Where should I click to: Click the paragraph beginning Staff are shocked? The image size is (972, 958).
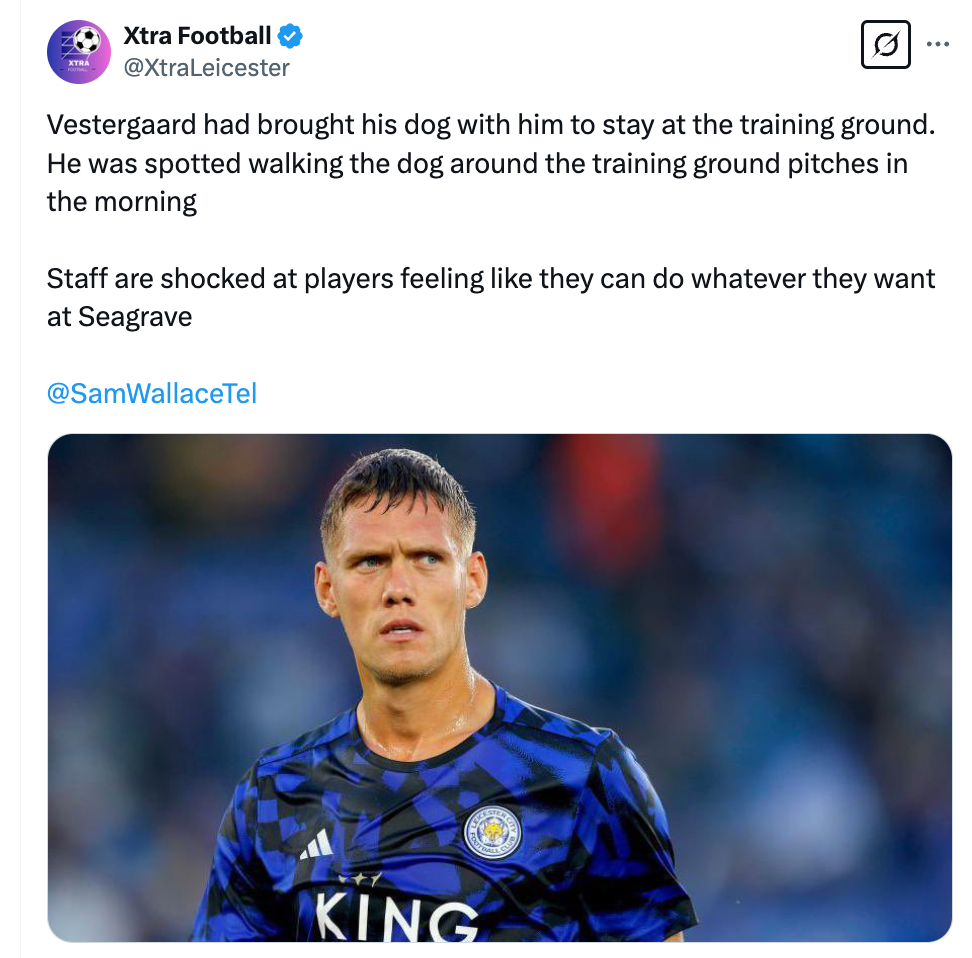[491, 298]
